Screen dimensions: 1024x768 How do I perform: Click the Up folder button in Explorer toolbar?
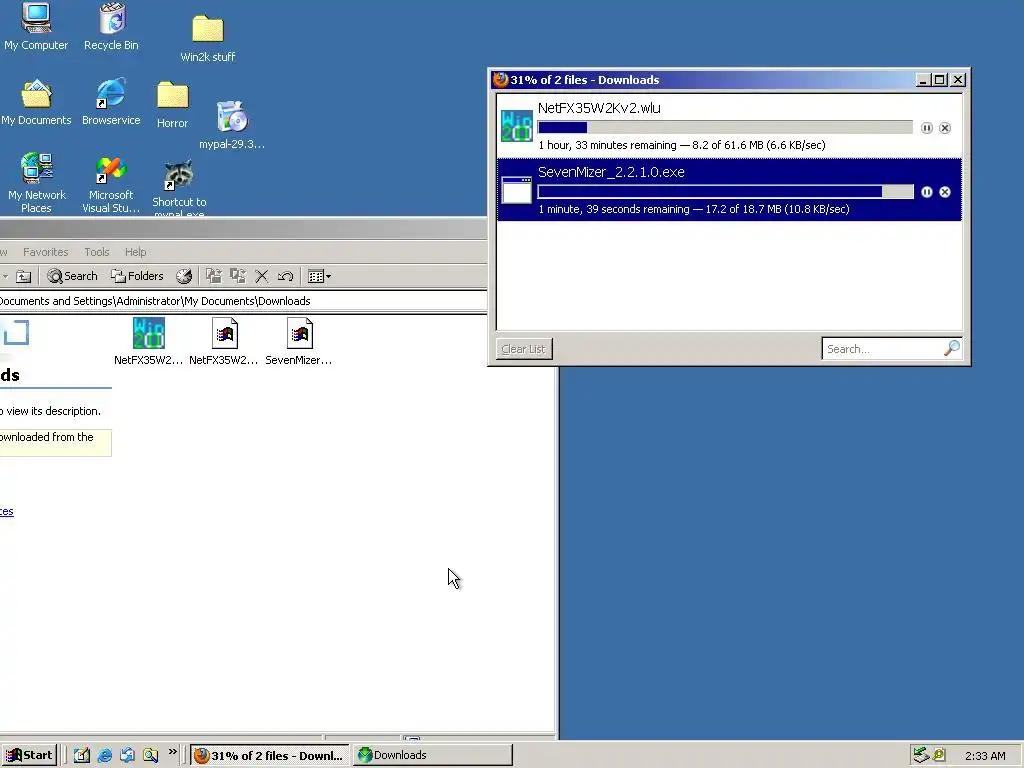[x=24, y=276]
